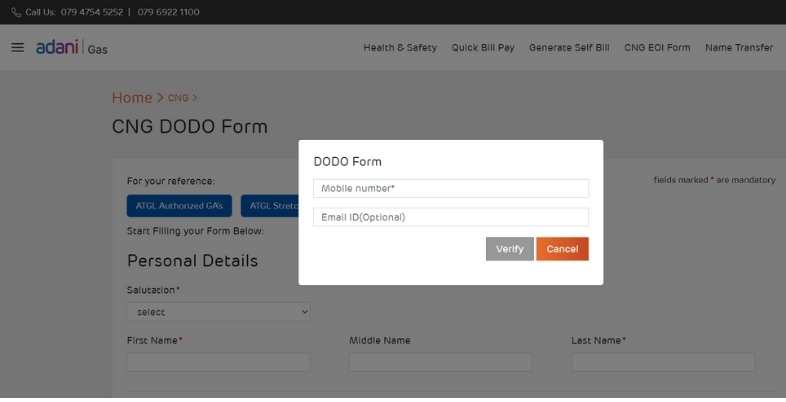Select the Middle Name text field
The width and height of the screenshot is (786, 402).
click(x=440, y=362)
